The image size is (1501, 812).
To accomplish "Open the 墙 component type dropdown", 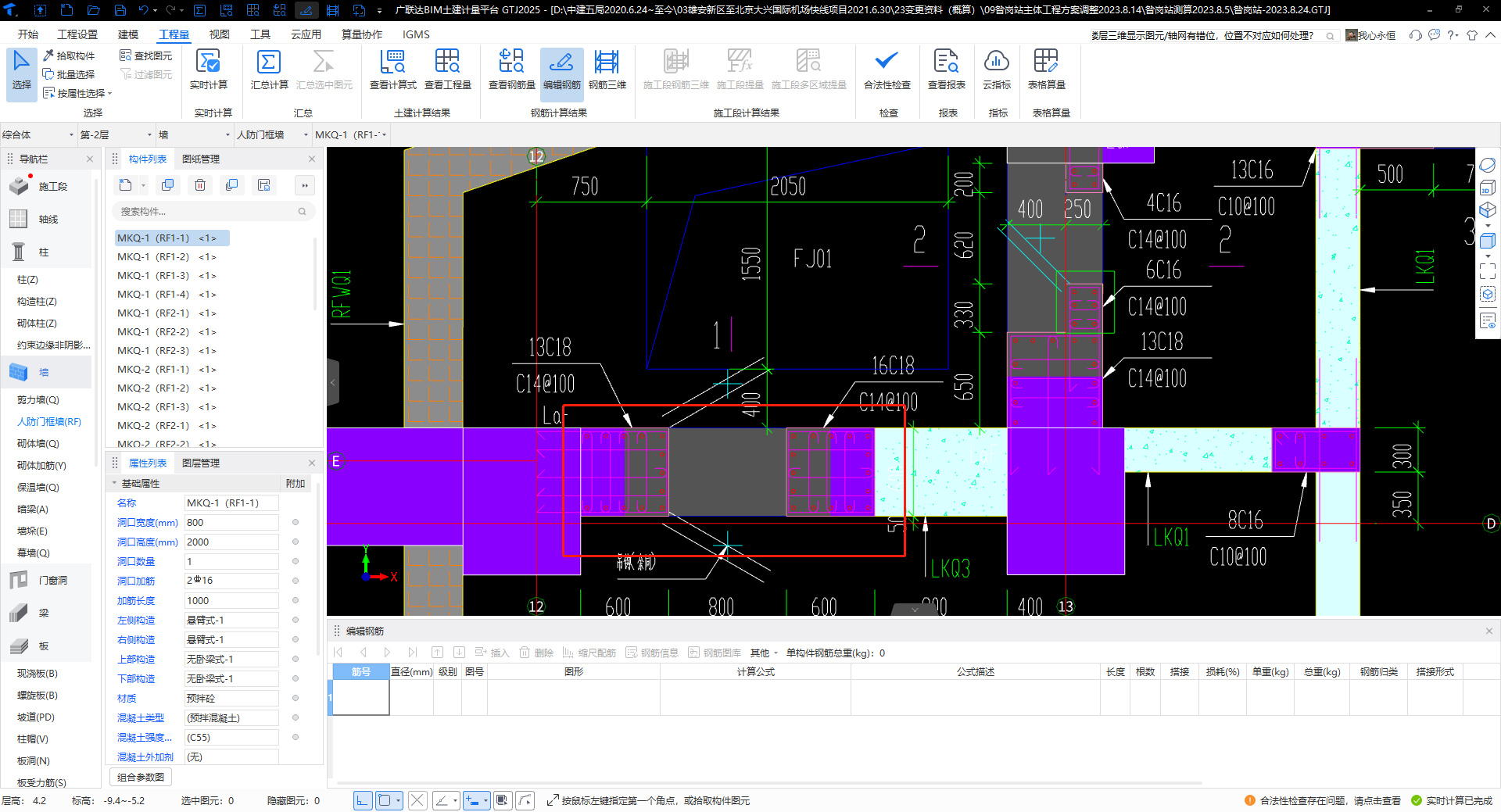I will tap(194, 134).
